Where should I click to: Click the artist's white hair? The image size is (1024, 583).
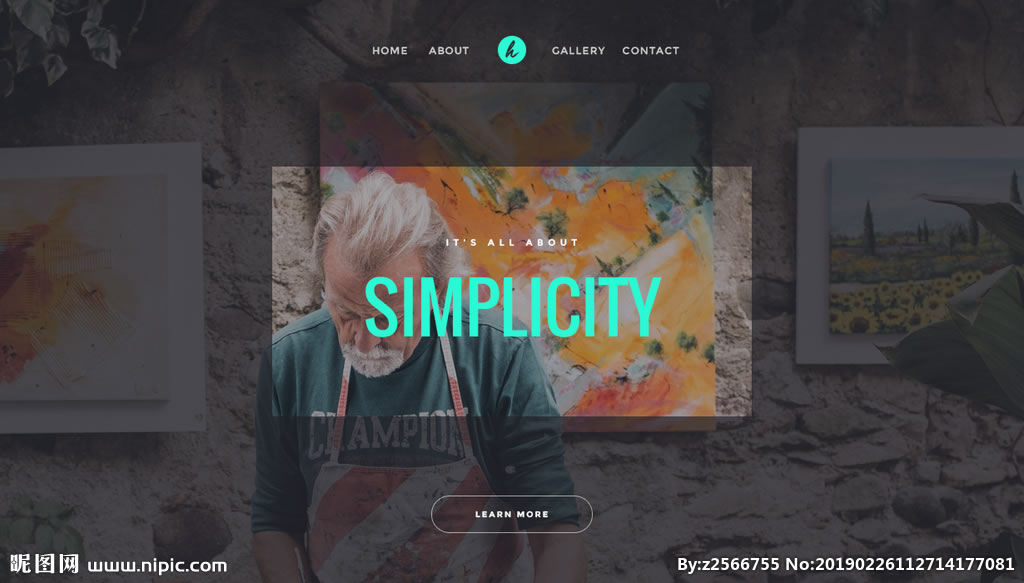382,219
